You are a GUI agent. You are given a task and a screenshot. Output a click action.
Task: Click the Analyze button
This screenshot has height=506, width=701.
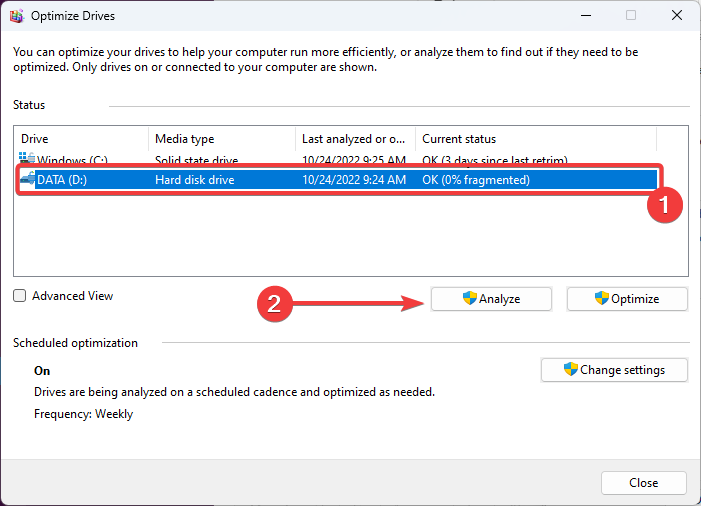click(x=491, y=299)
